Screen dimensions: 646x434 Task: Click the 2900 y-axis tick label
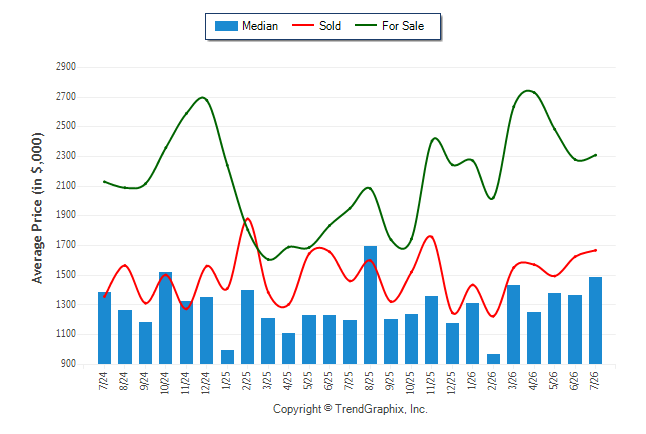(66, 66)
